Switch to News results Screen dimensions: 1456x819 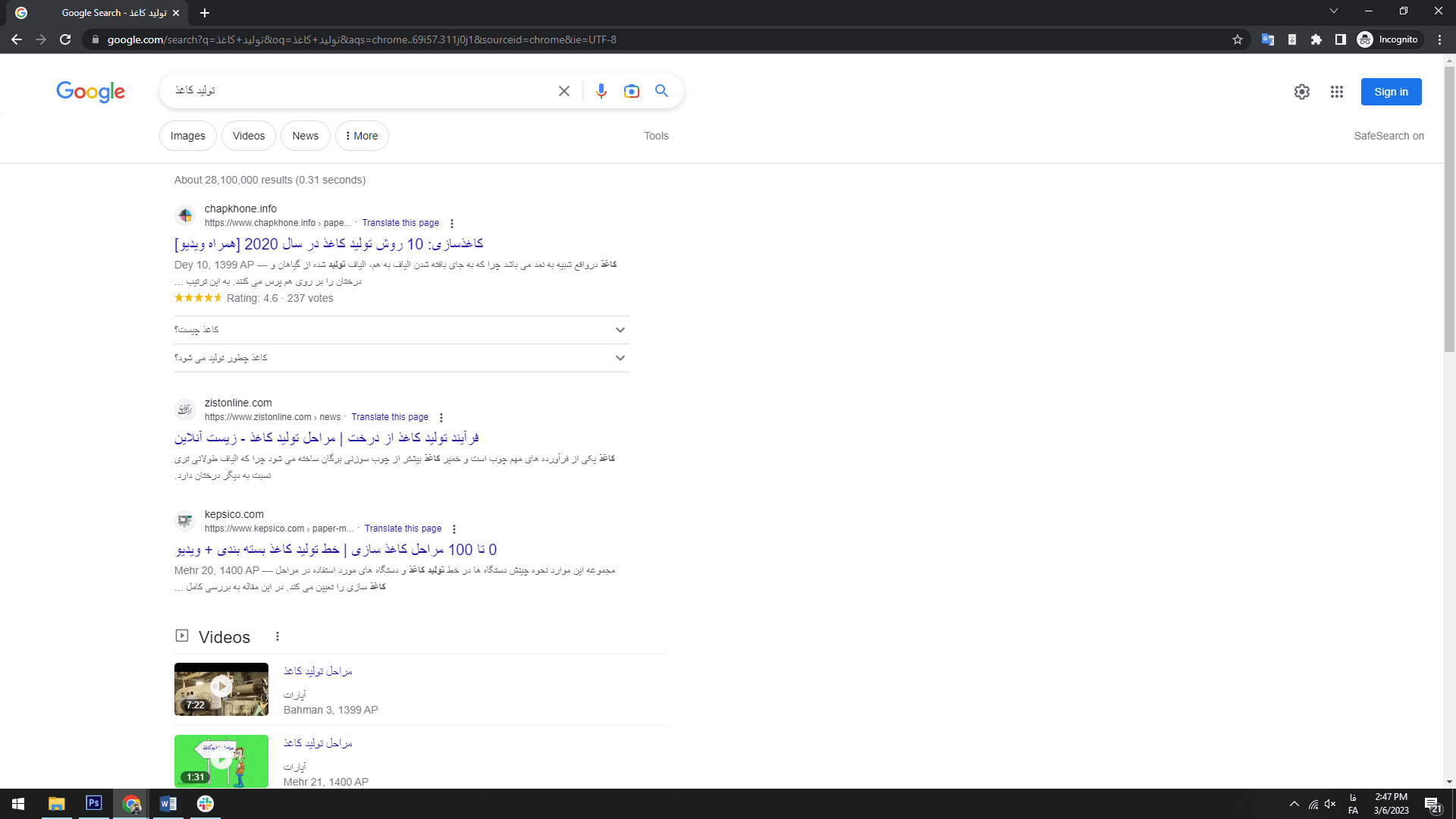pyautogui.click(x=306, y=136)
